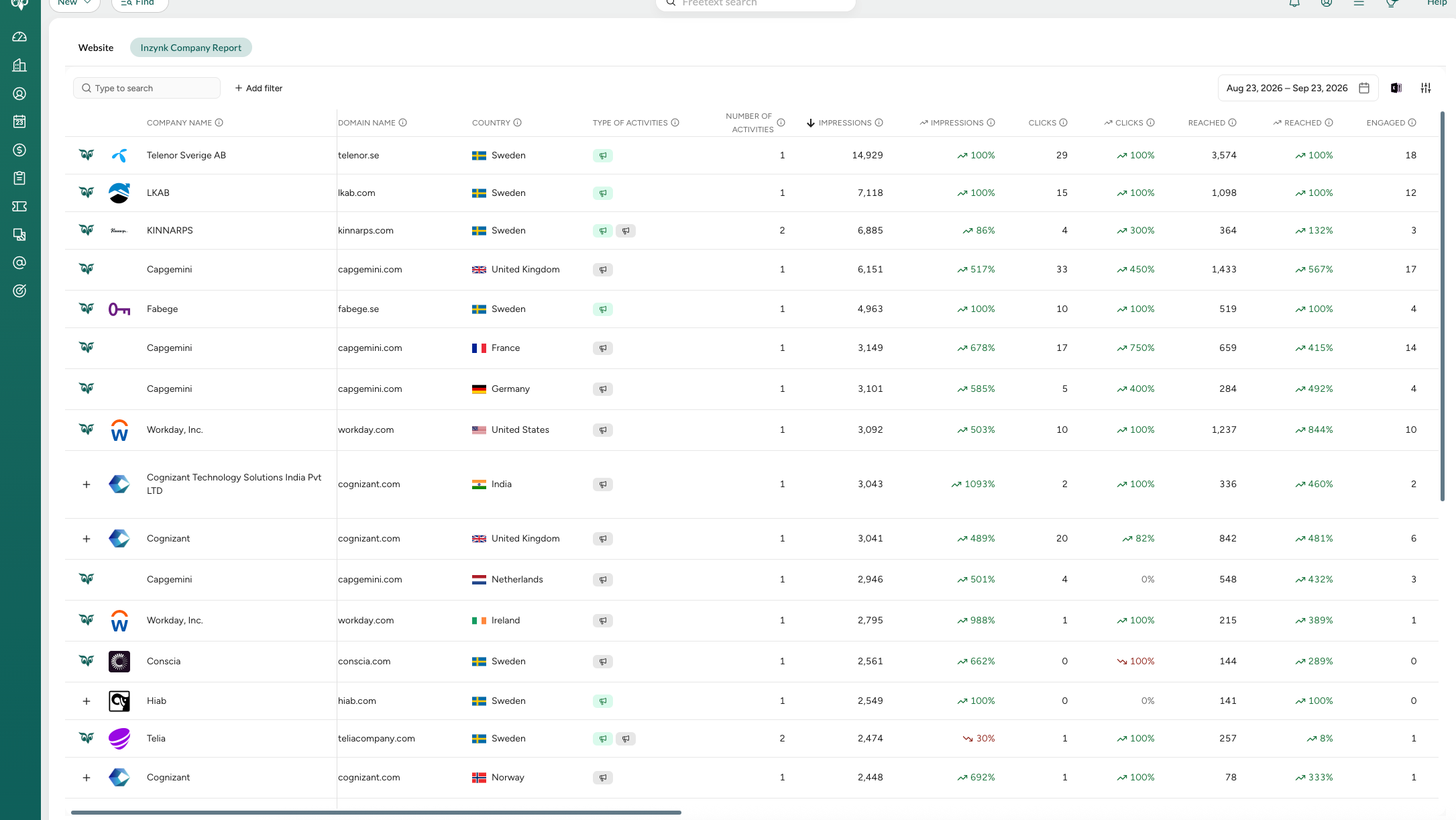Viewport: 1456px width, 820px height.
Task: Open user profile icon in top bar
Action: pos(1327,3)
